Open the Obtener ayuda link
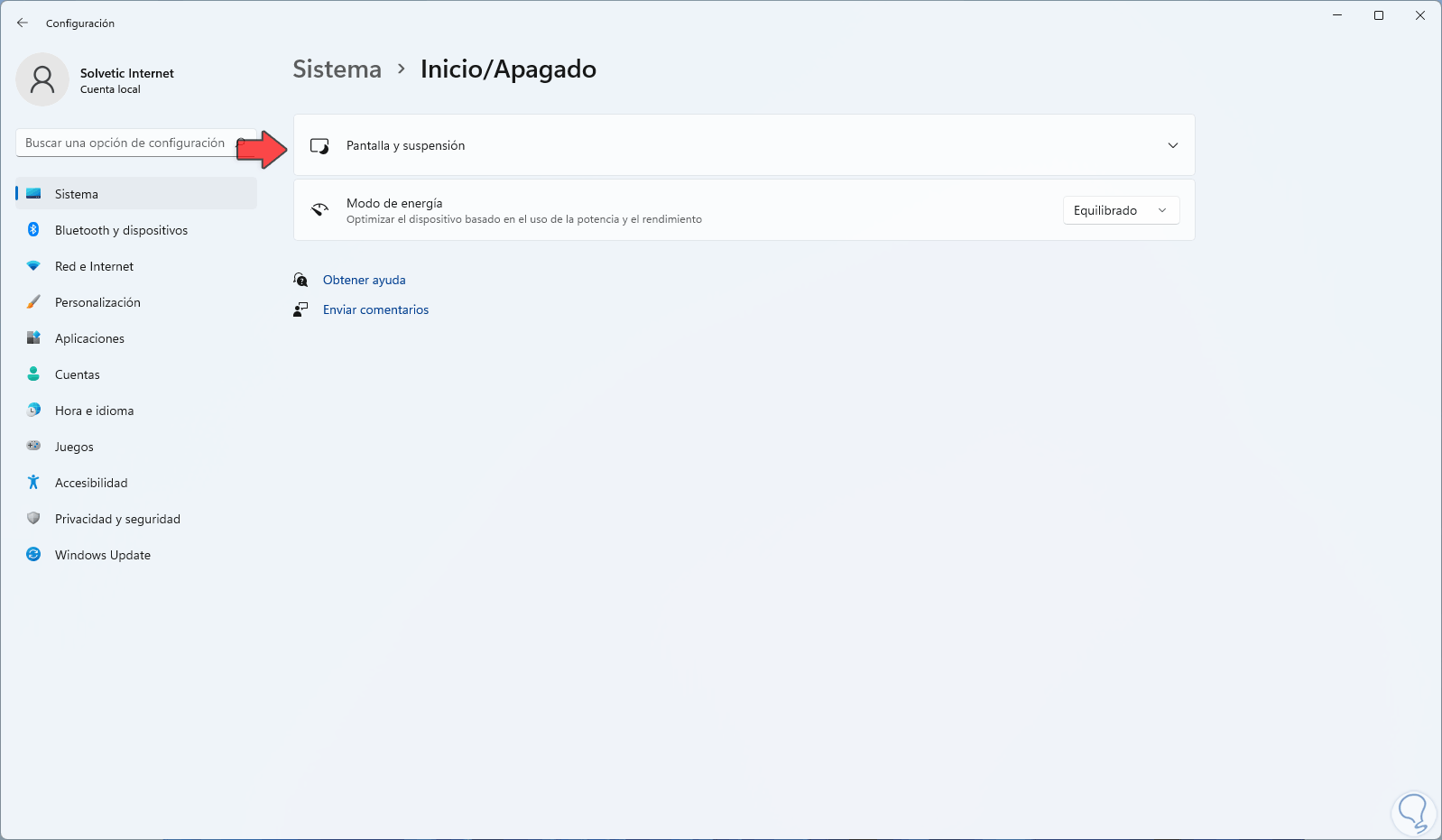Viewport: 1442px width, 840px height. point(364,280)
